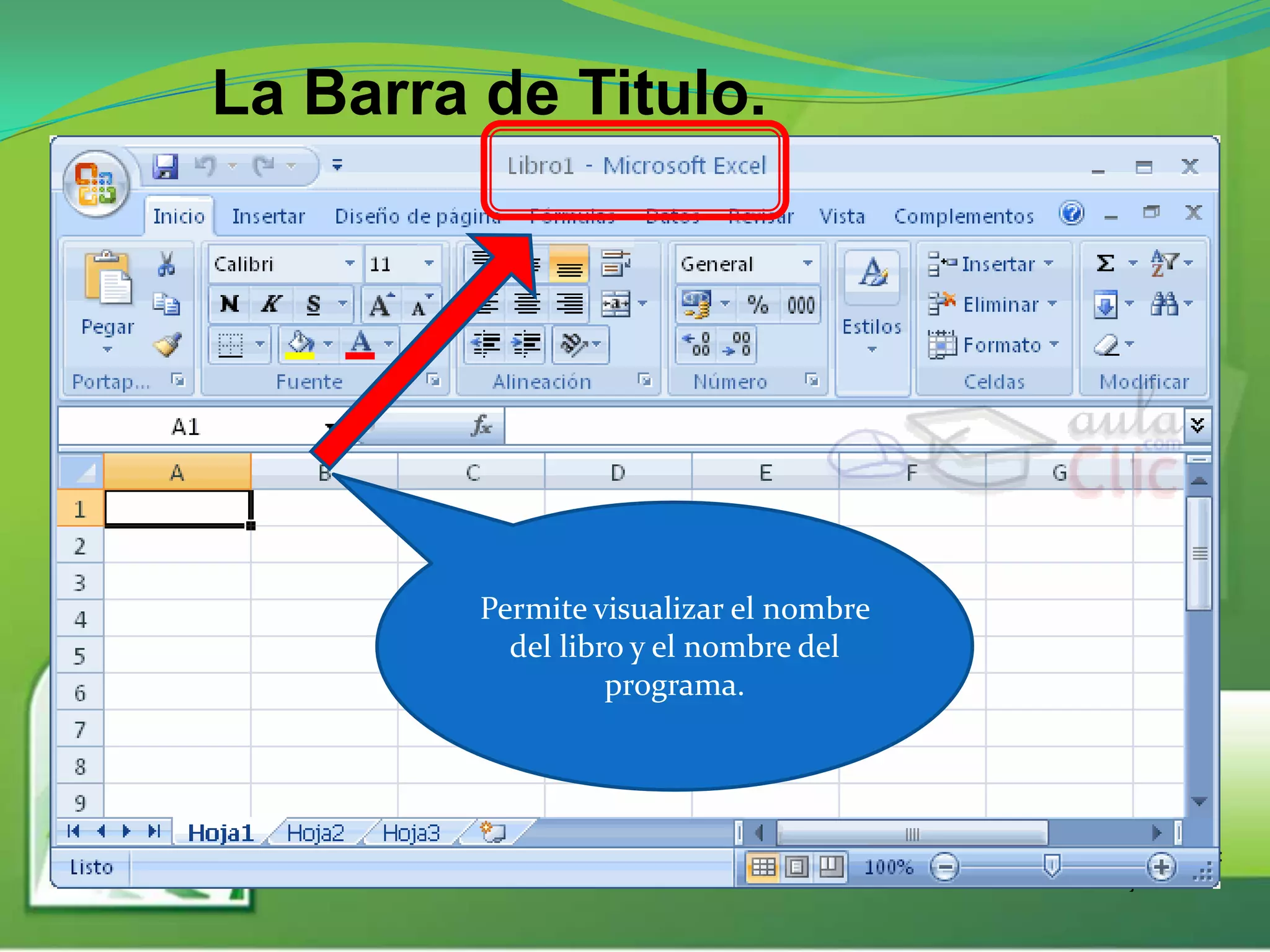Redo the last action
The image size is (1270, 952).
[264, 165]
